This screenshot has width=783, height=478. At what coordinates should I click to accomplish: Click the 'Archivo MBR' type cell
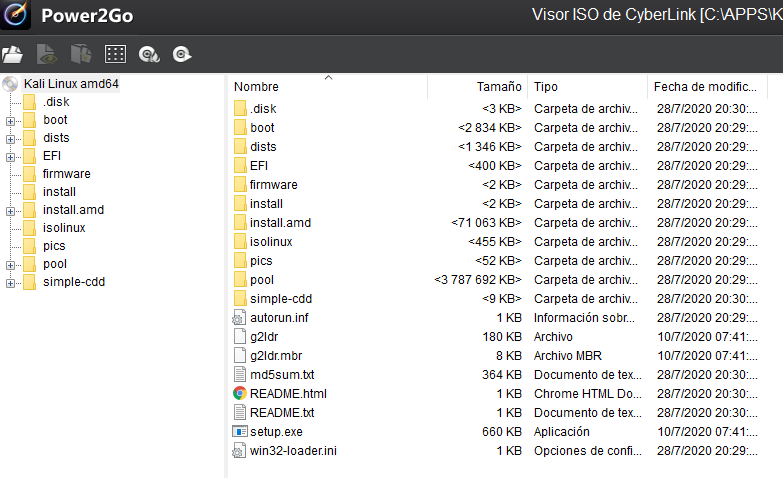click(x=568, y=356)
